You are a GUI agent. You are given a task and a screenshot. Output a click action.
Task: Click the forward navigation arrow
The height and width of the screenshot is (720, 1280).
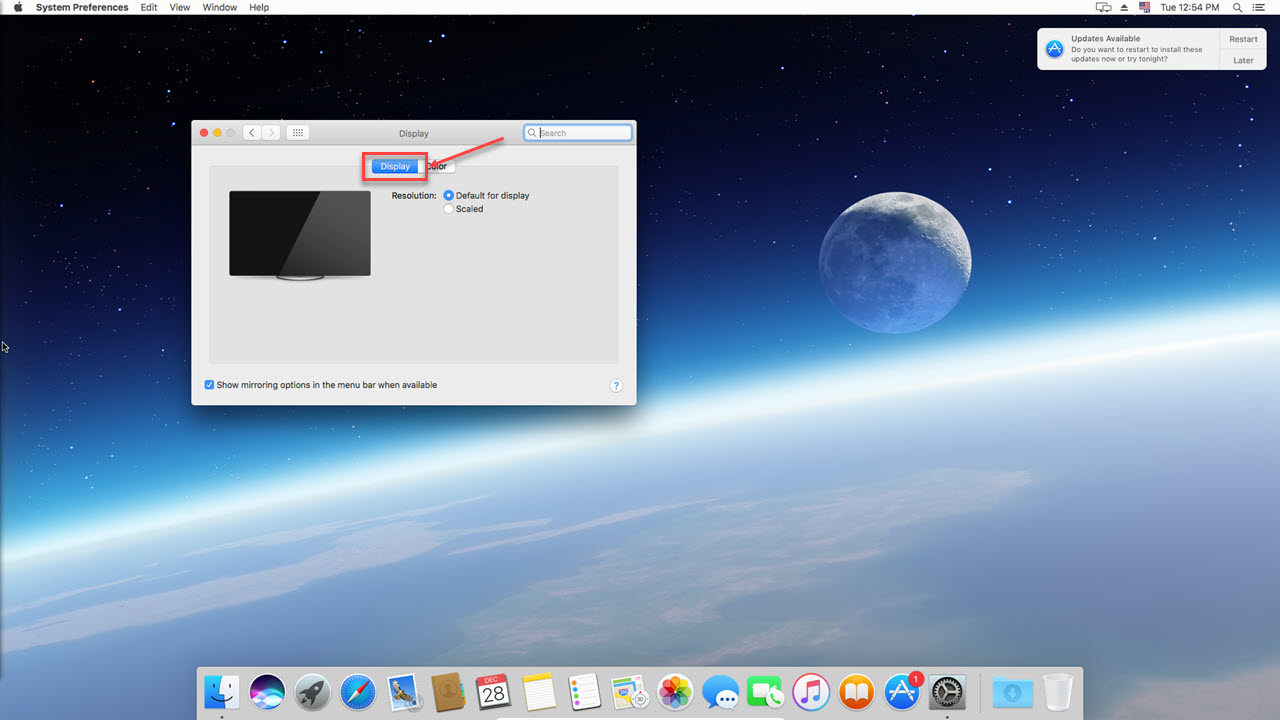coord(271,132)
